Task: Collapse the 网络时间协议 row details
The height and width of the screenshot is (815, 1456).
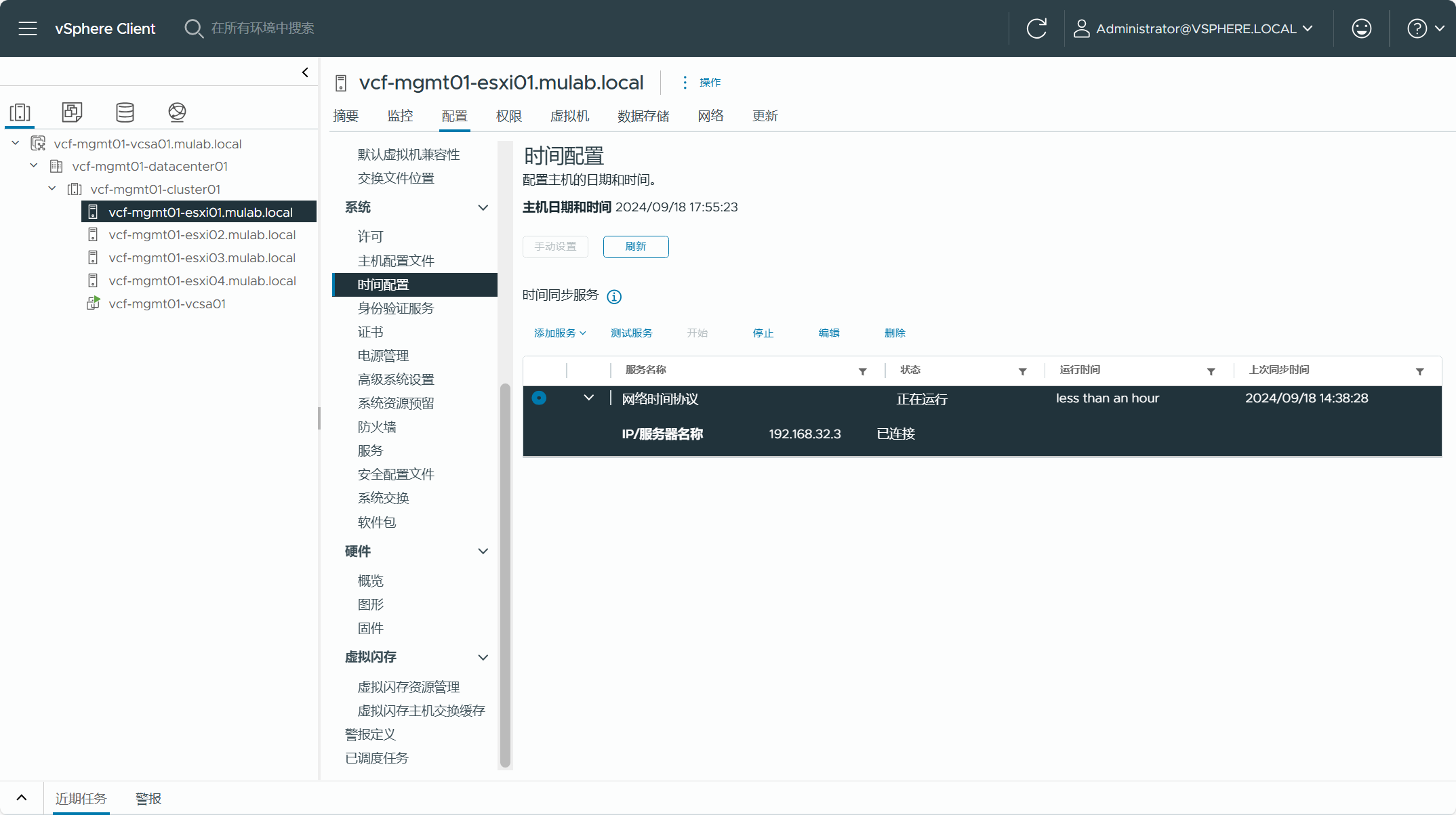Action: click(x=588, y=398)
